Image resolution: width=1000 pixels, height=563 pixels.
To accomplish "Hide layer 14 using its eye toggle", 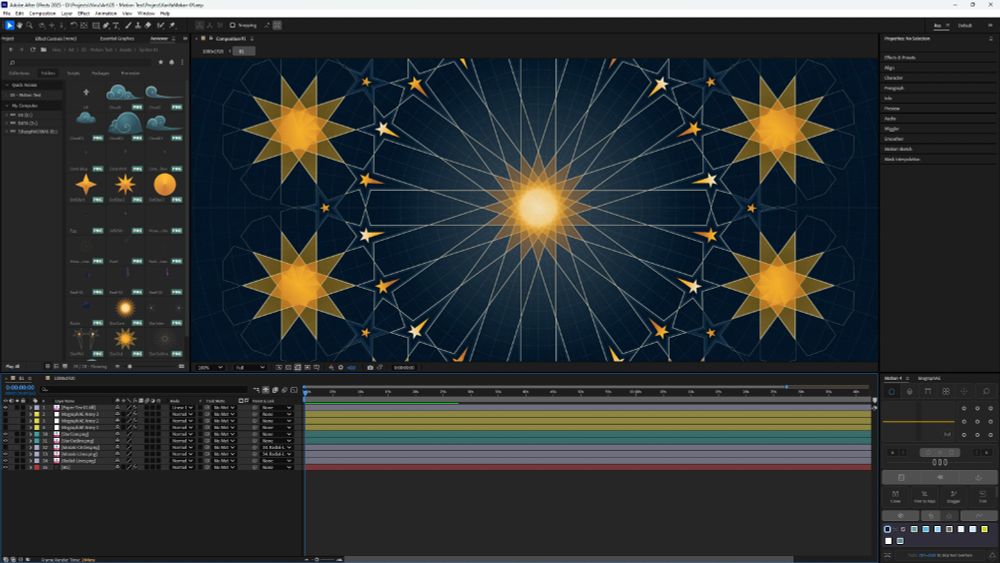I will 6,461.
